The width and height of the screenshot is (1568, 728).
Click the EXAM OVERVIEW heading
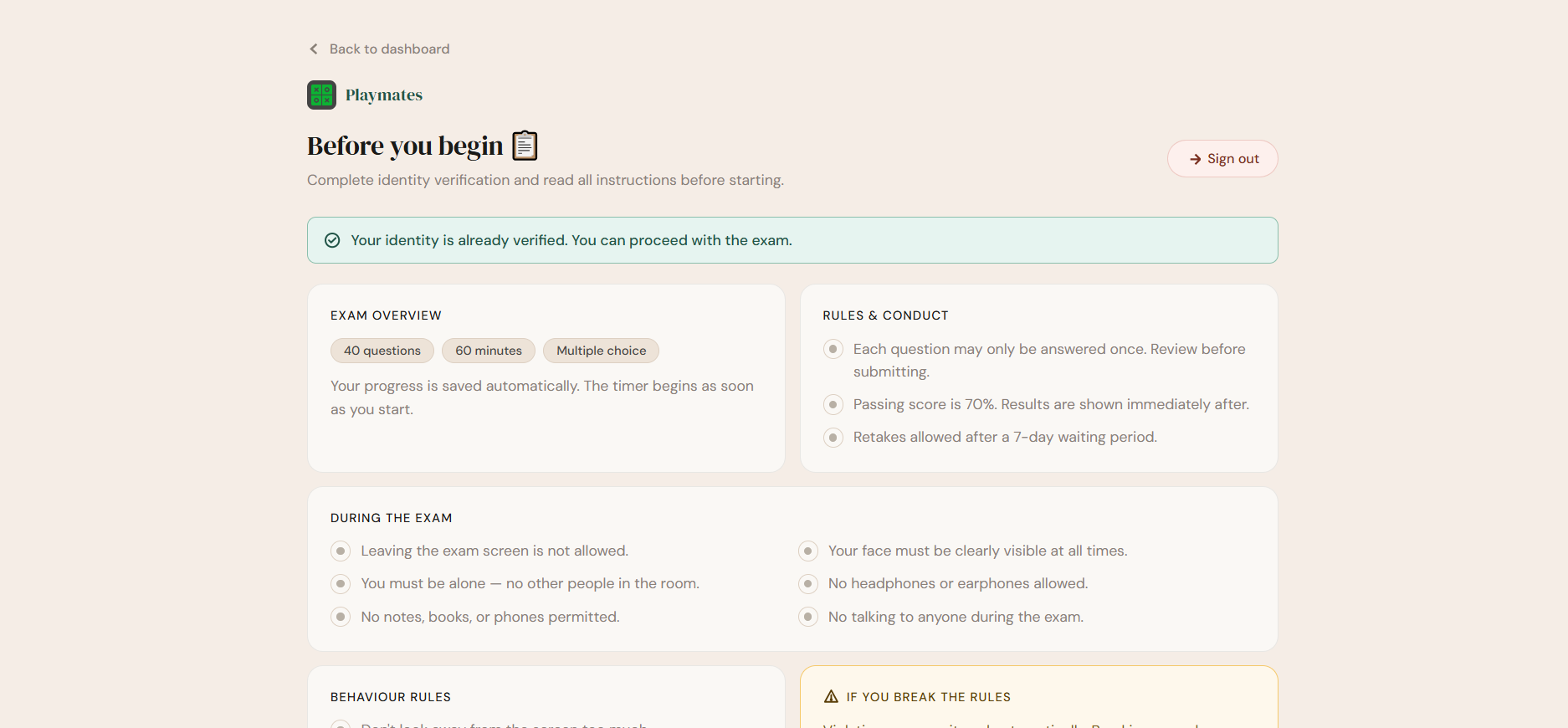tap(386, 315)
